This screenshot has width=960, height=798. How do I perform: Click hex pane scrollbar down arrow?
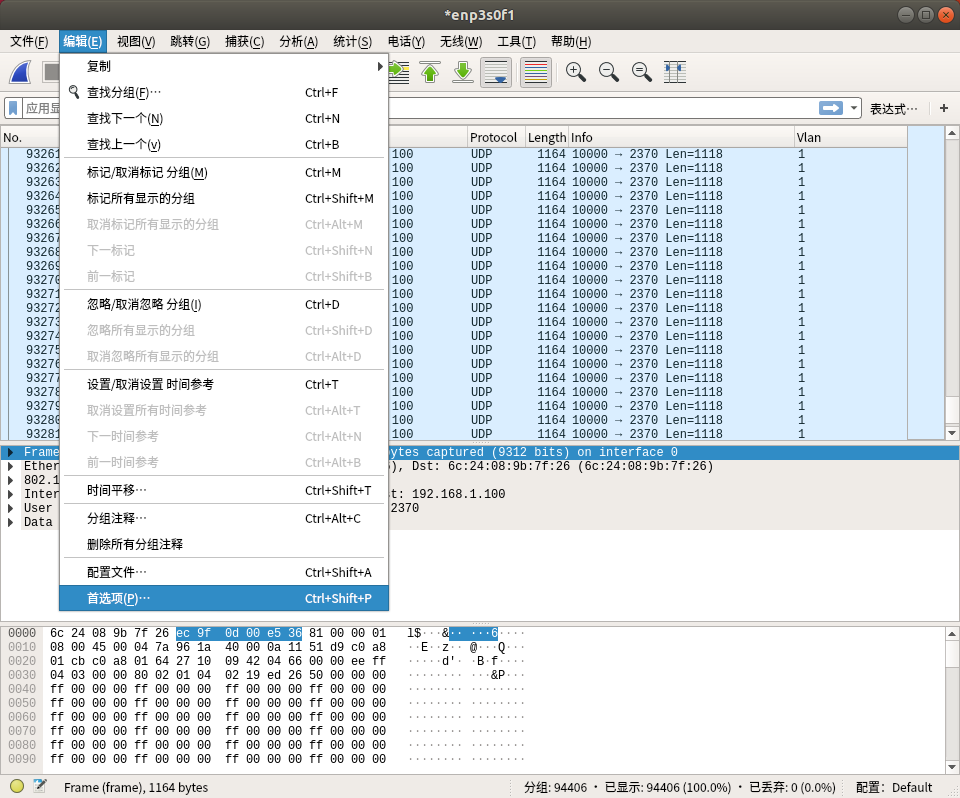tap(951, 767)
